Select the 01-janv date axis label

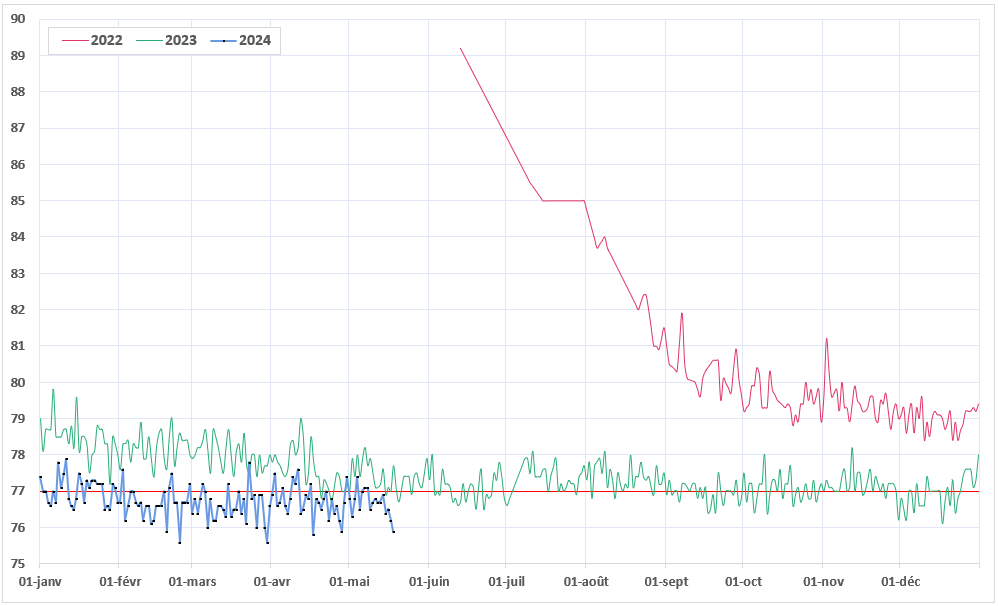(x=39, y=581)
